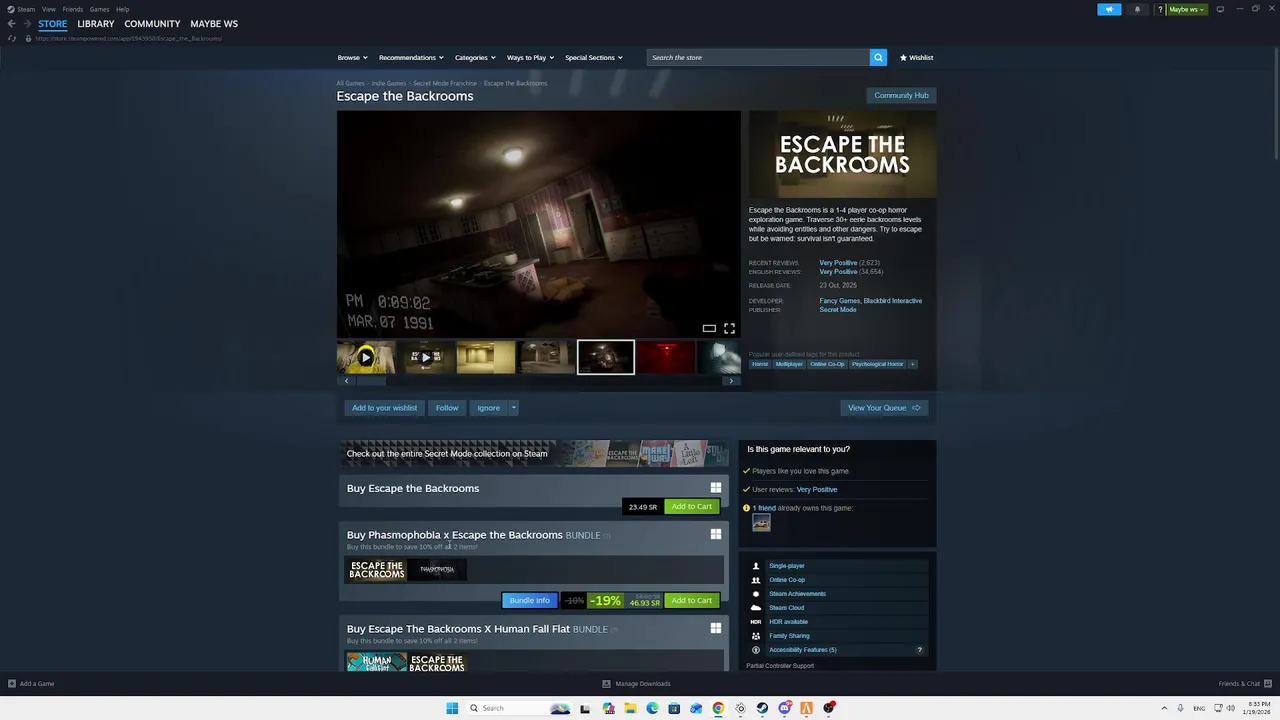Click the Online Co-op players icon
This screenshot has height=720, width=1280.
coord(756,580)
